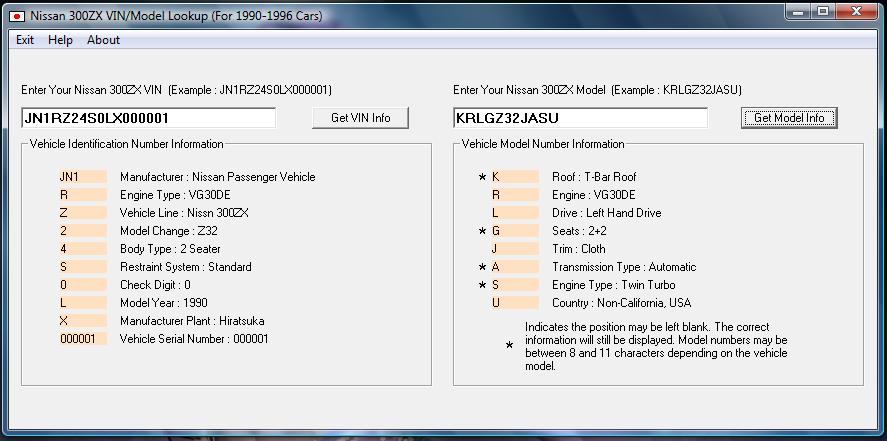Screen dimensions: 887x441
Task: Click the Get Model Info button
Action: pos(789,118)
